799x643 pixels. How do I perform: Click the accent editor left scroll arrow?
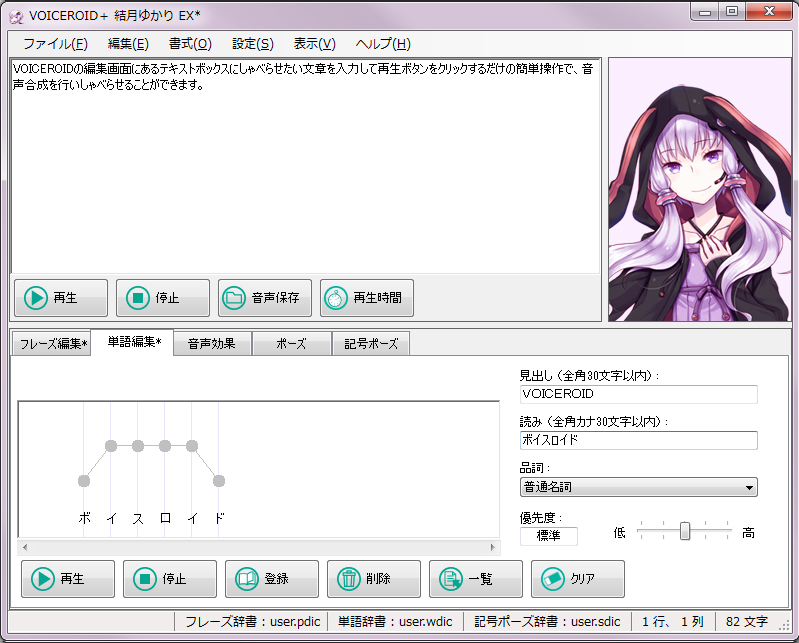[25, 547]
